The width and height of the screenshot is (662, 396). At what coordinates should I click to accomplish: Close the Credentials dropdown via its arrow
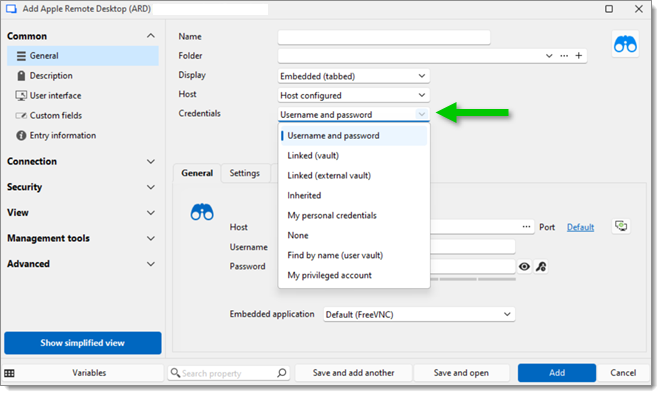pos(421,114)
